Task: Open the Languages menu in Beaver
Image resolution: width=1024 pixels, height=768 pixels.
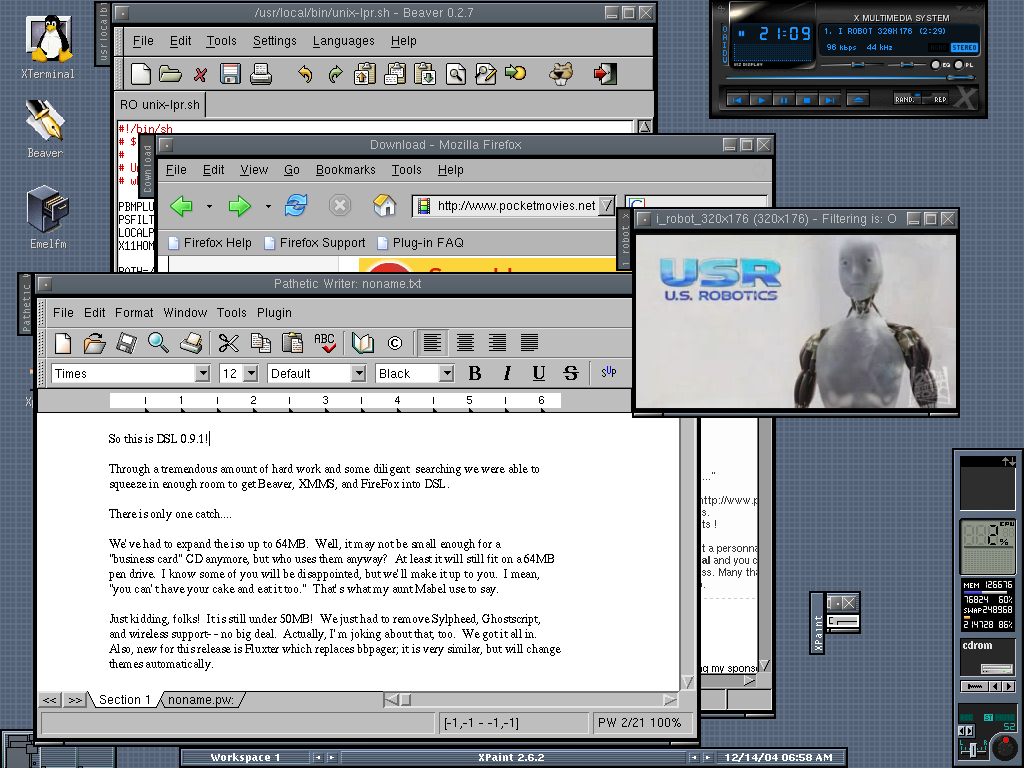Action: click(344, 40)
